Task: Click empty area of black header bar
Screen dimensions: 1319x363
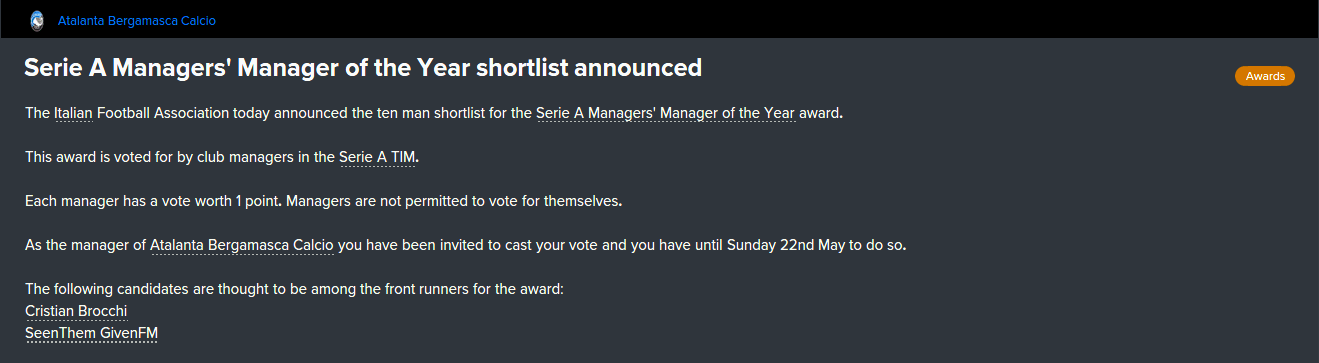Action: click(x=760, y=19)
